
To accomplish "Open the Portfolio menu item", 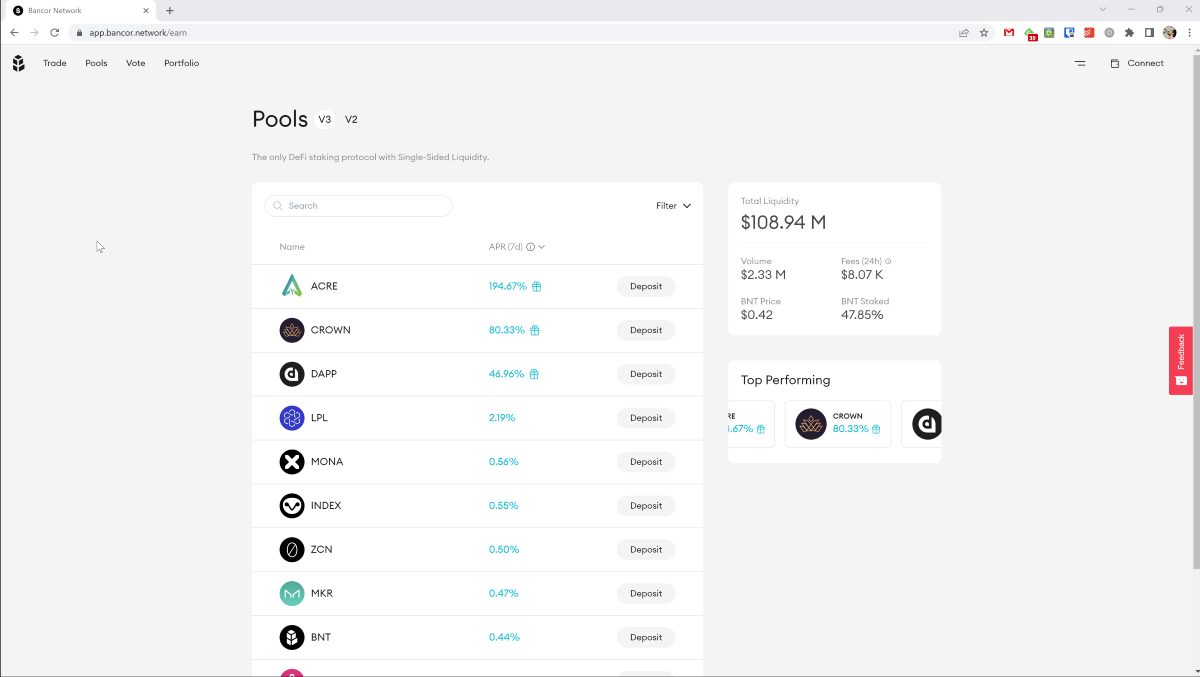I will pos(182,63).
